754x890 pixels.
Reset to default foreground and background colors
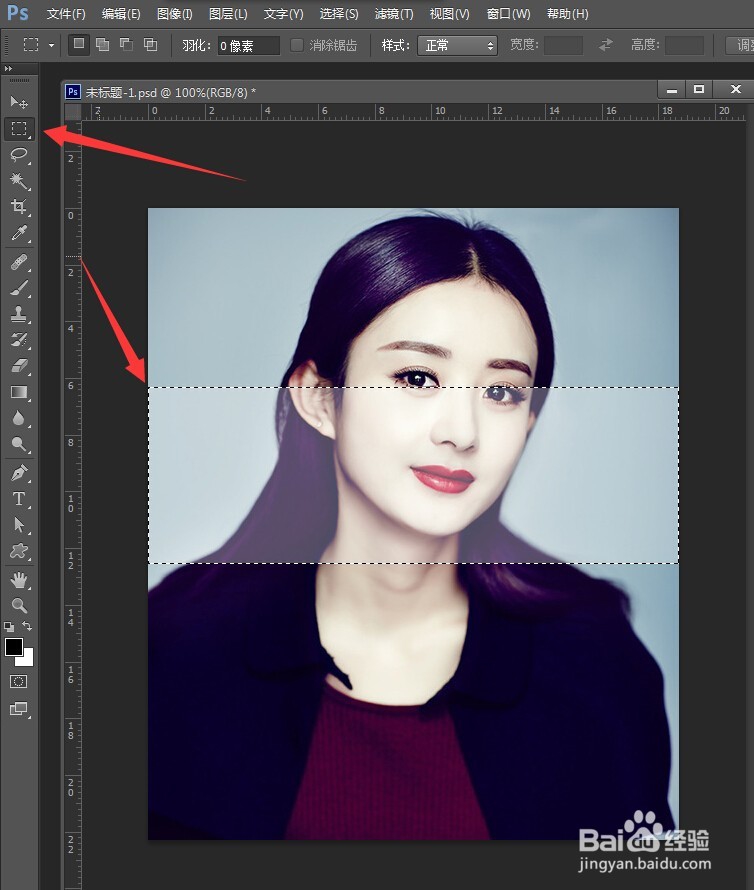pos(9,627)
